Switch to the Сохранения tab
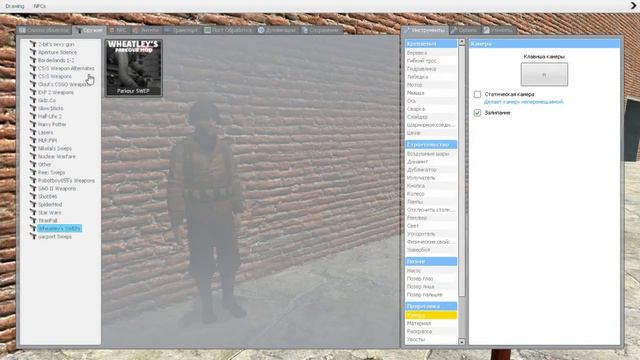Image resolution: width=640 pixels, height=360 pixels. (321, 30)
